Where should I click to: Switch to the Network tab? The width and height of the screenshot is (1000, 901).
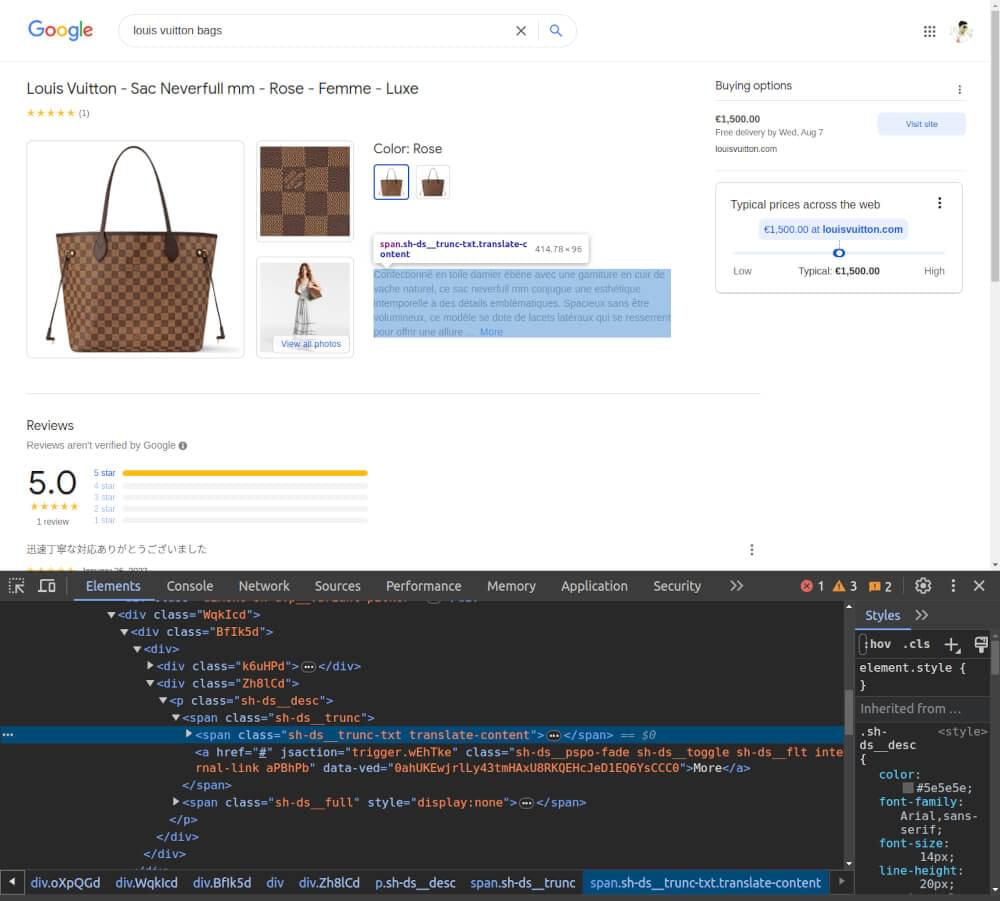(264, 586)
